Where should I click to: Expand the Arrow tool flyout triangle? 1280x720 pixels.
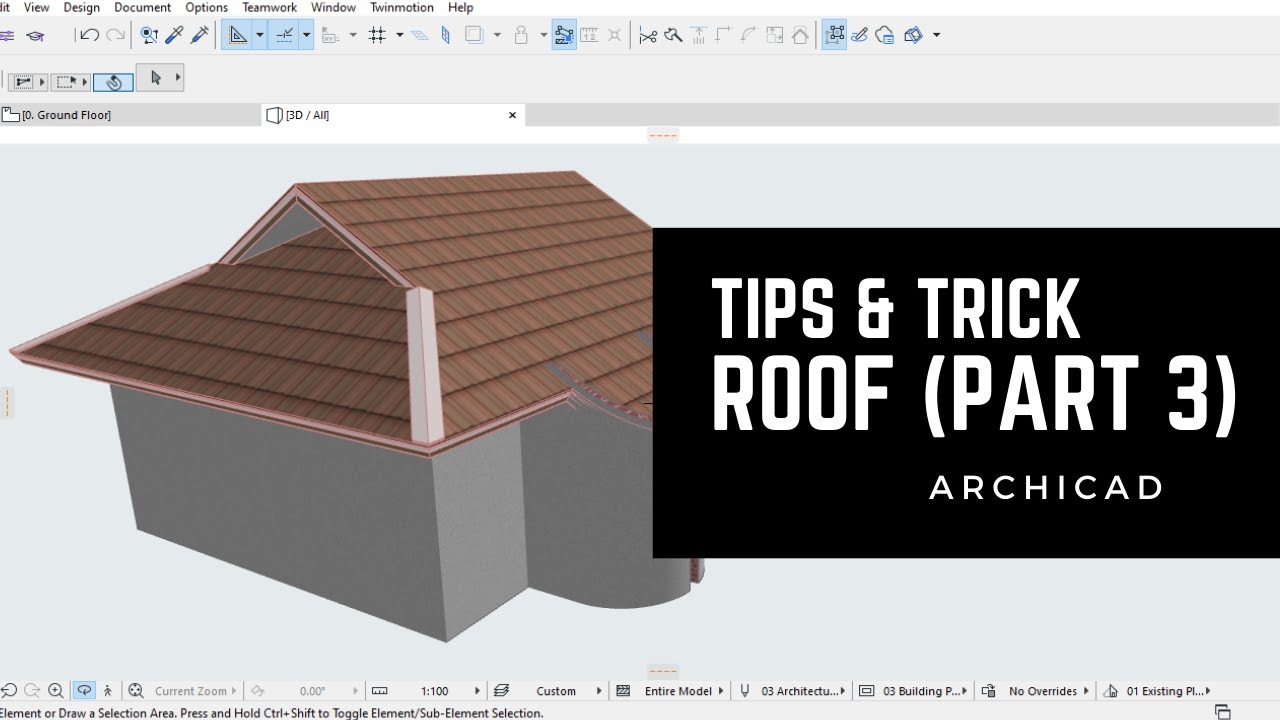(178, 78)
